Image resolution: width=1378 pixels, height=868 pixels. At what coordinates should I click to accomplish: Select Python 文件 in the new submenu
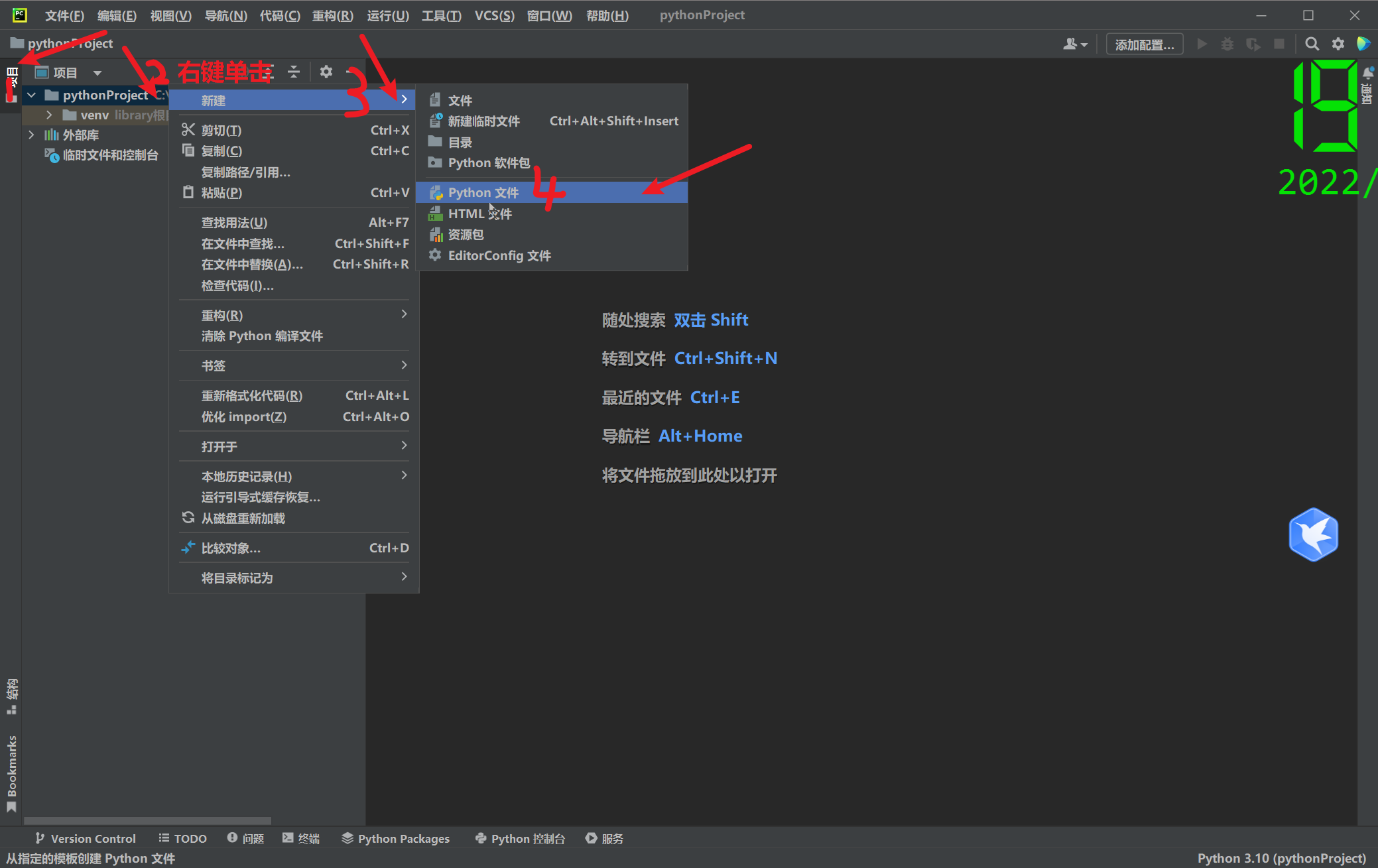pyautogui.click(x=551, y=192)
